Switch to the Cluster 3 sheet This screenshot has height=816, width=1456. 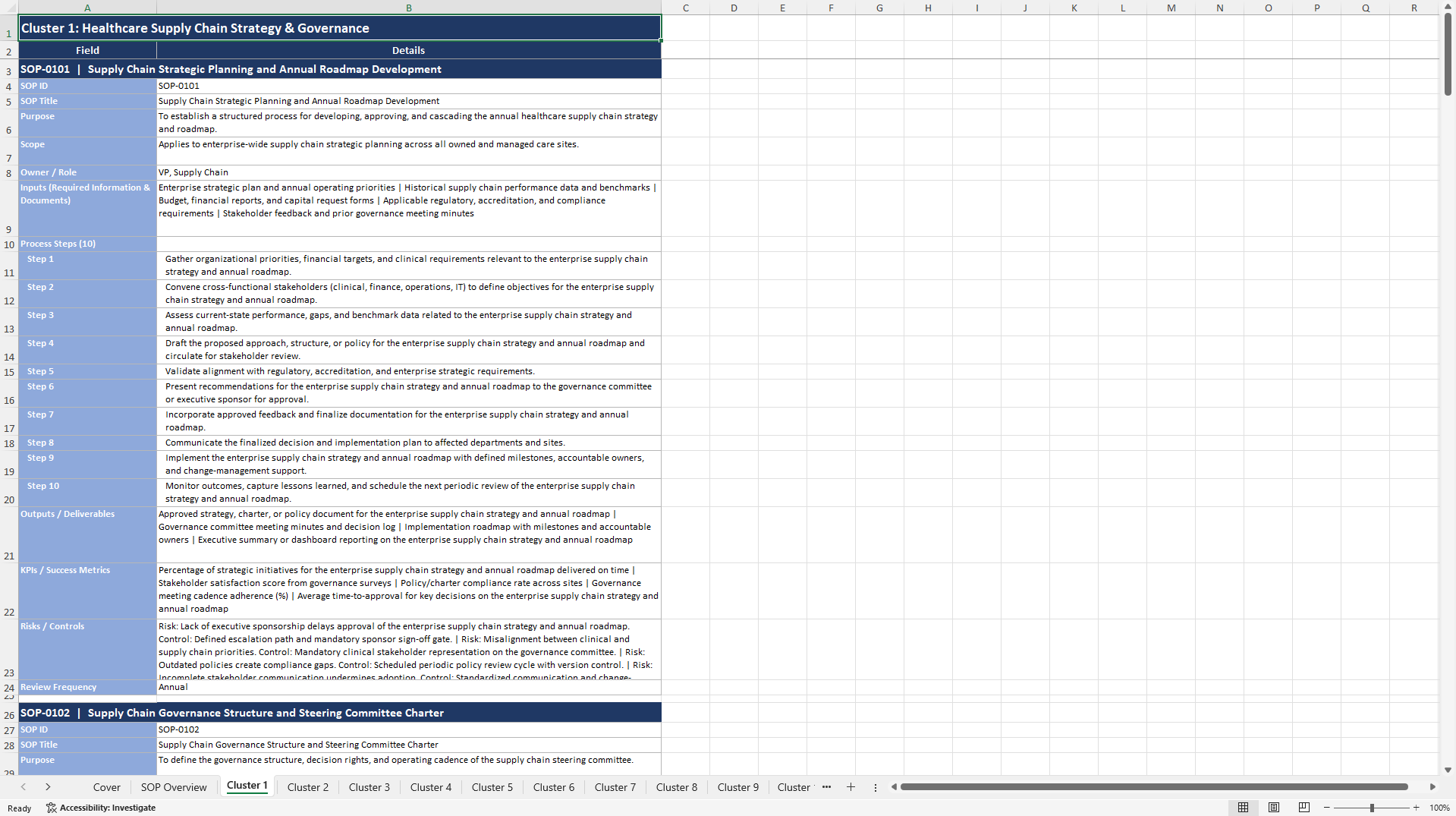pyautogui.click(x=370, y=787)
